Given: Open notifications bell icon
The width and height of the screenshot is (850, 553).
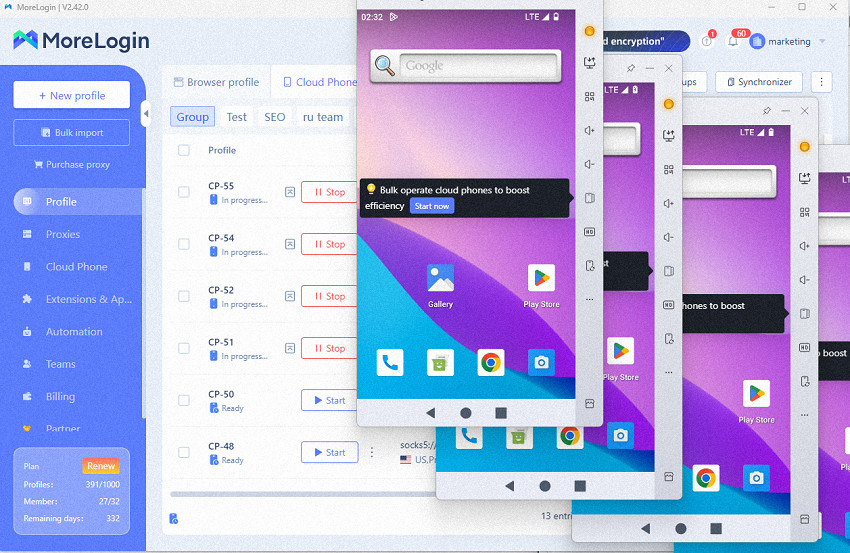Looking at the screenshot, I should point(733,41).
